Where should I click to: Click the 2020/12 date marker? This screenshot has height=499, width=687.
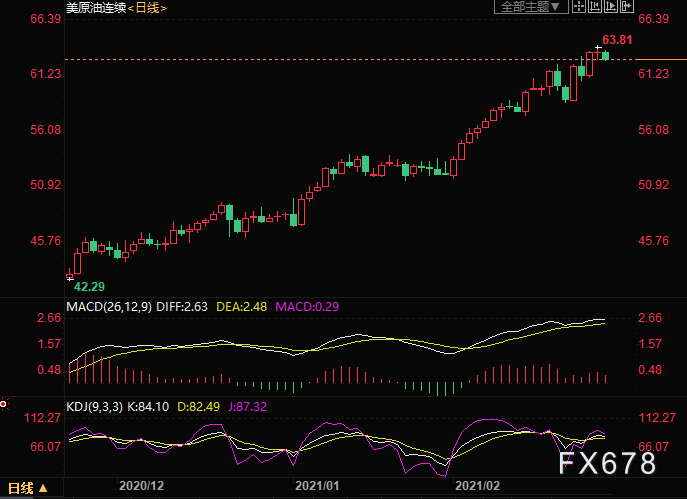(x=141, y=486)
